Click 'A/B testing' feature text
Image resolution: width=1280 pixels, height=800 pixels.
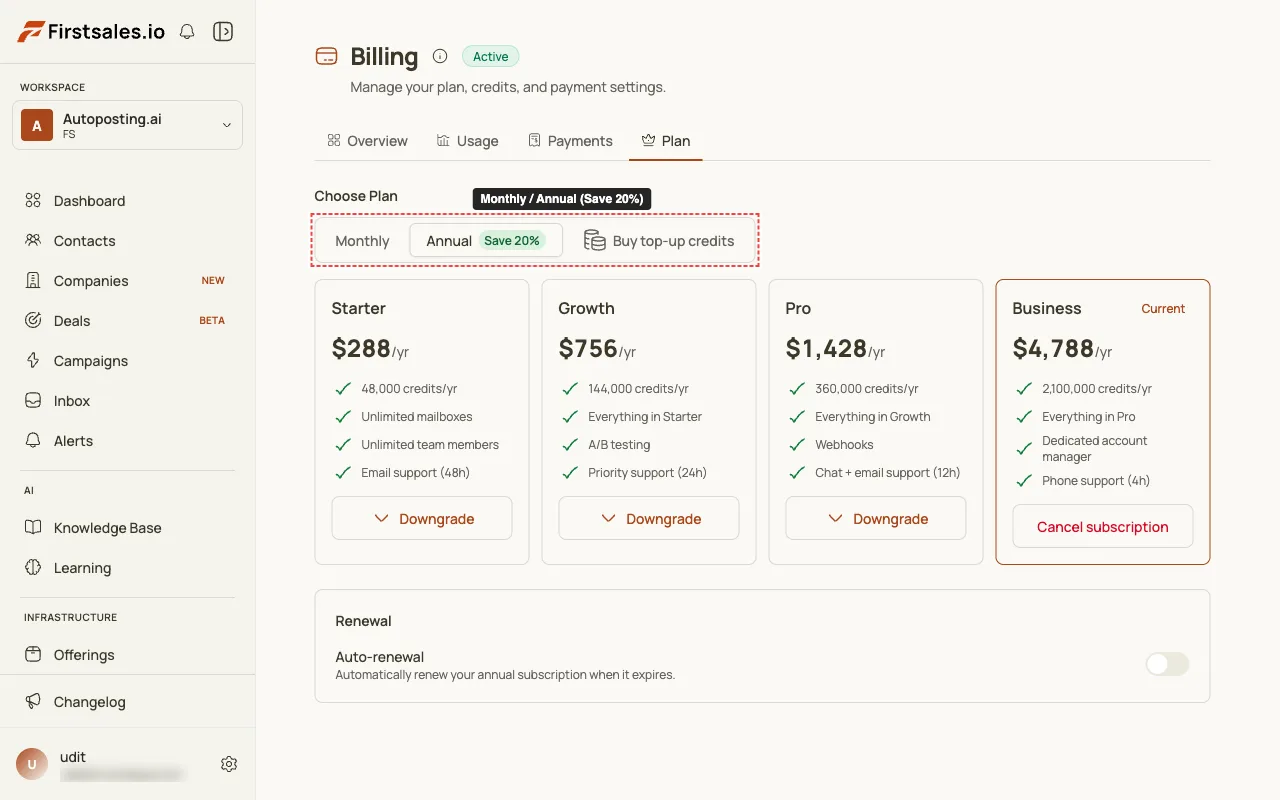(619, 445)
